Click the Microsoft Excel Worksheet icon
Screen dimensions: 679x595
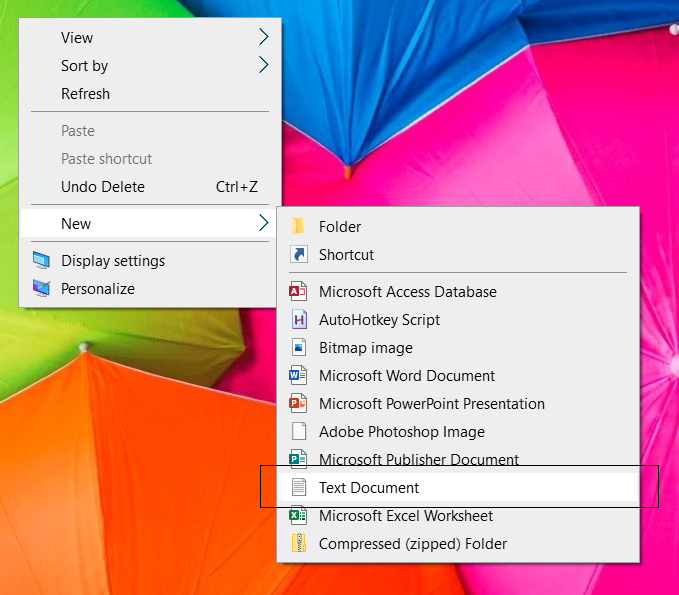[298, 515]
